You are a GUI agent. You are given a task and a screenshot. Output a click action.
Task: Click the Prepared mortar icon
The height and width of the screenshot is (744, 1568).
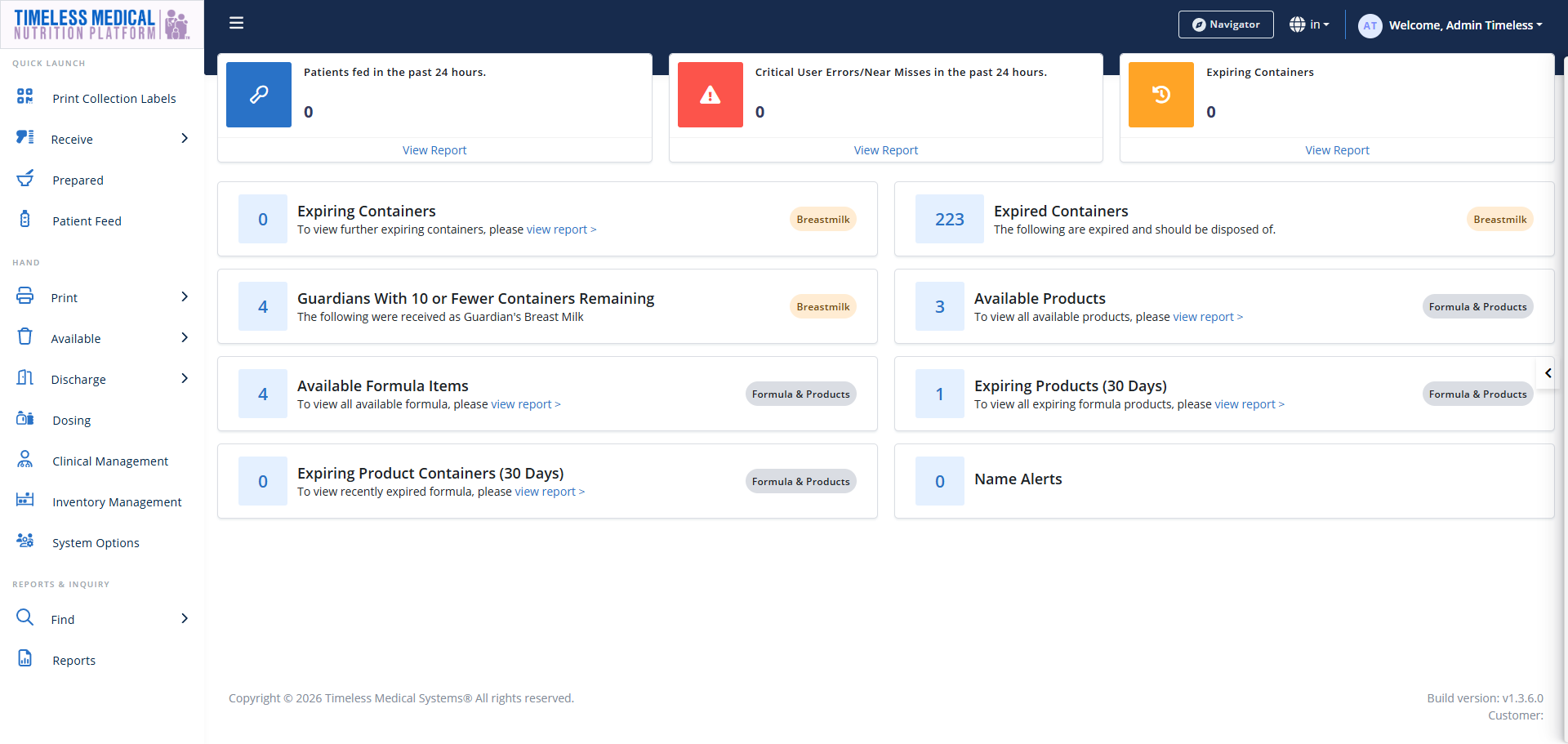[25, 178]
